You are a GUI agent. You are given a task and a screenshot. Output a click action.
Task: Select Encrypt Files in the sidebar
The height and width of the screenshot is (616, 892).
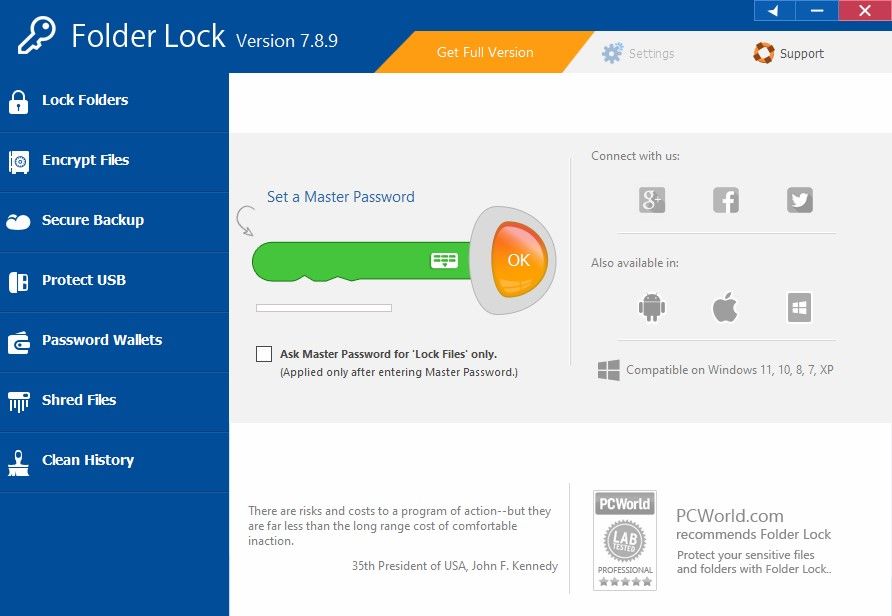point(85,160)
